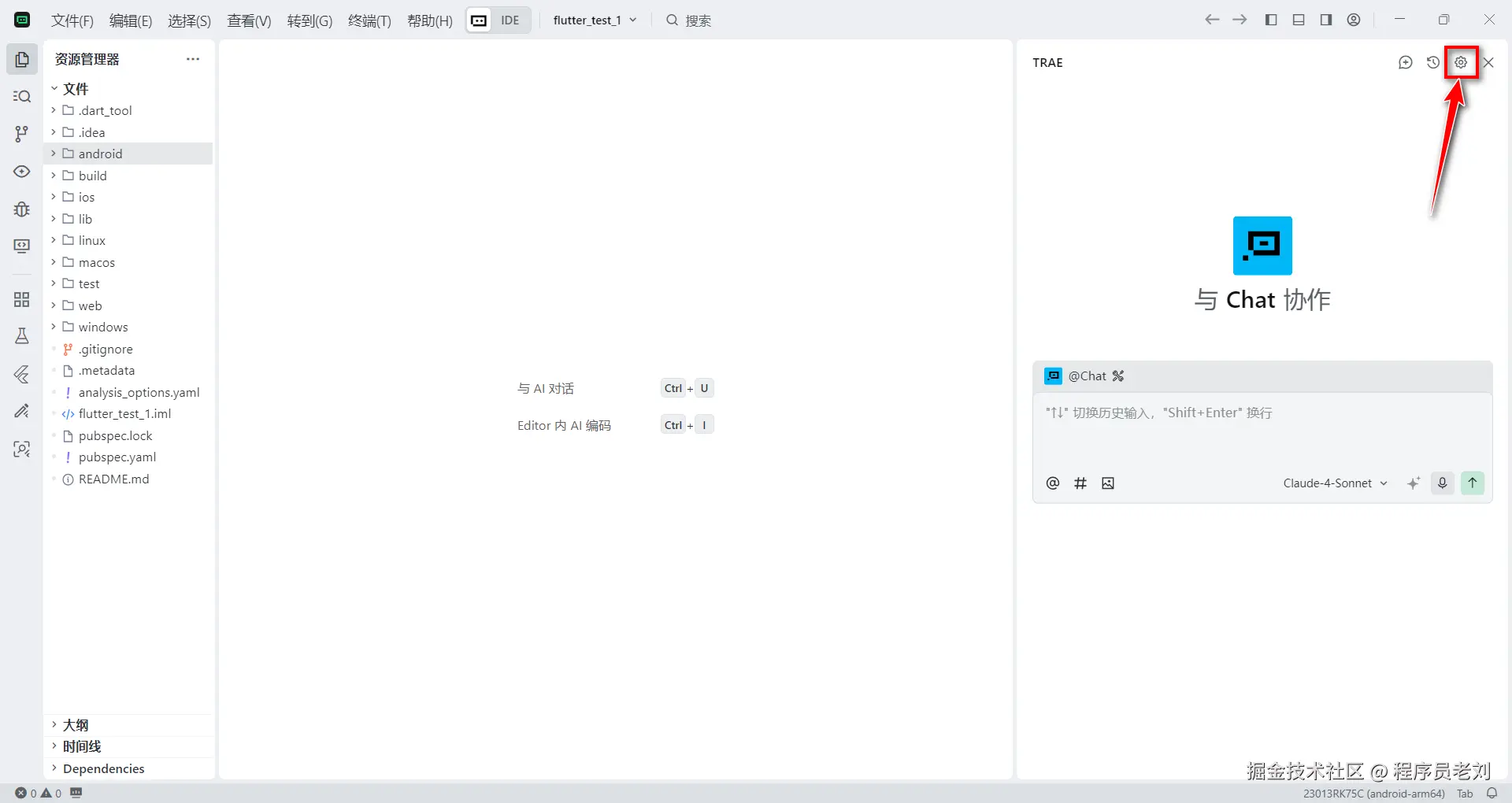The width and height of the screenshot is (1512, 803).
Task: Toggle the primary side bar layout
Action: coord(1271,20)
